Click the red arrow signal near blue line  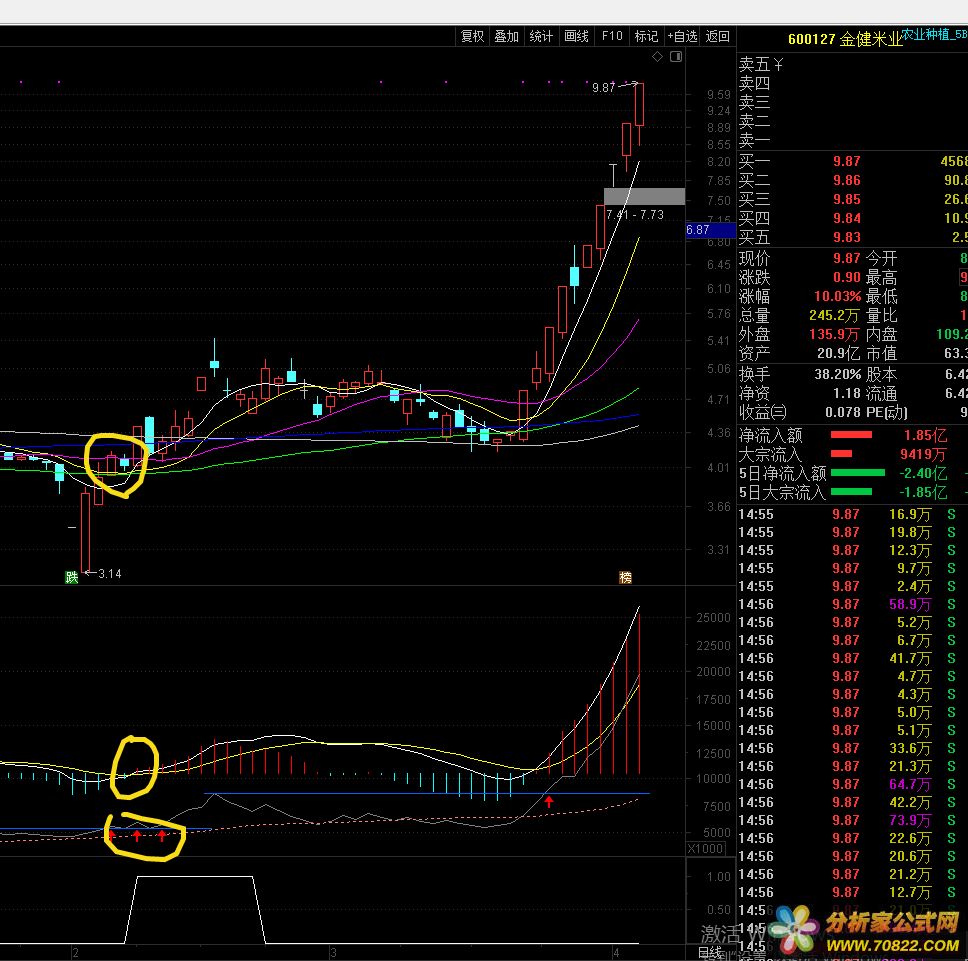point(548,801)
